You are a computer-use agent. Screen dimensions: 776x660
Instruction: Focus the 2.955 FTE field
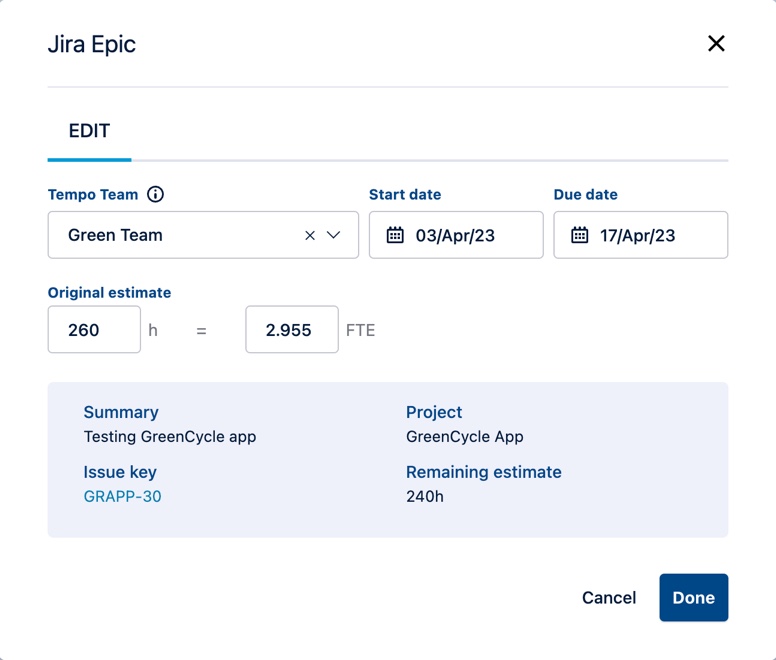[x=291, y=330]
